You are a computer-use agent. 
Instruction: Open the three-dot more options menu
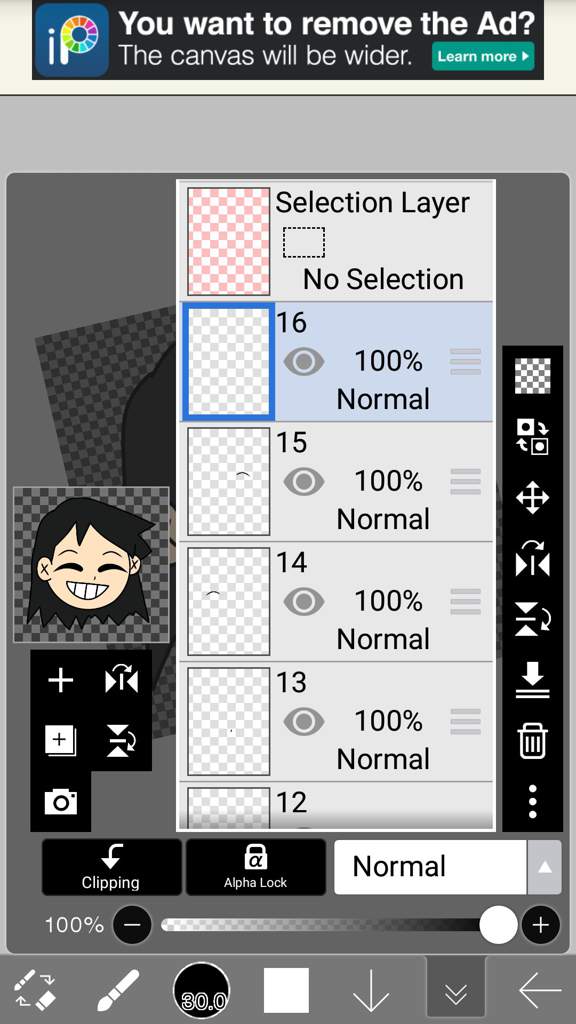pos(533,801)
